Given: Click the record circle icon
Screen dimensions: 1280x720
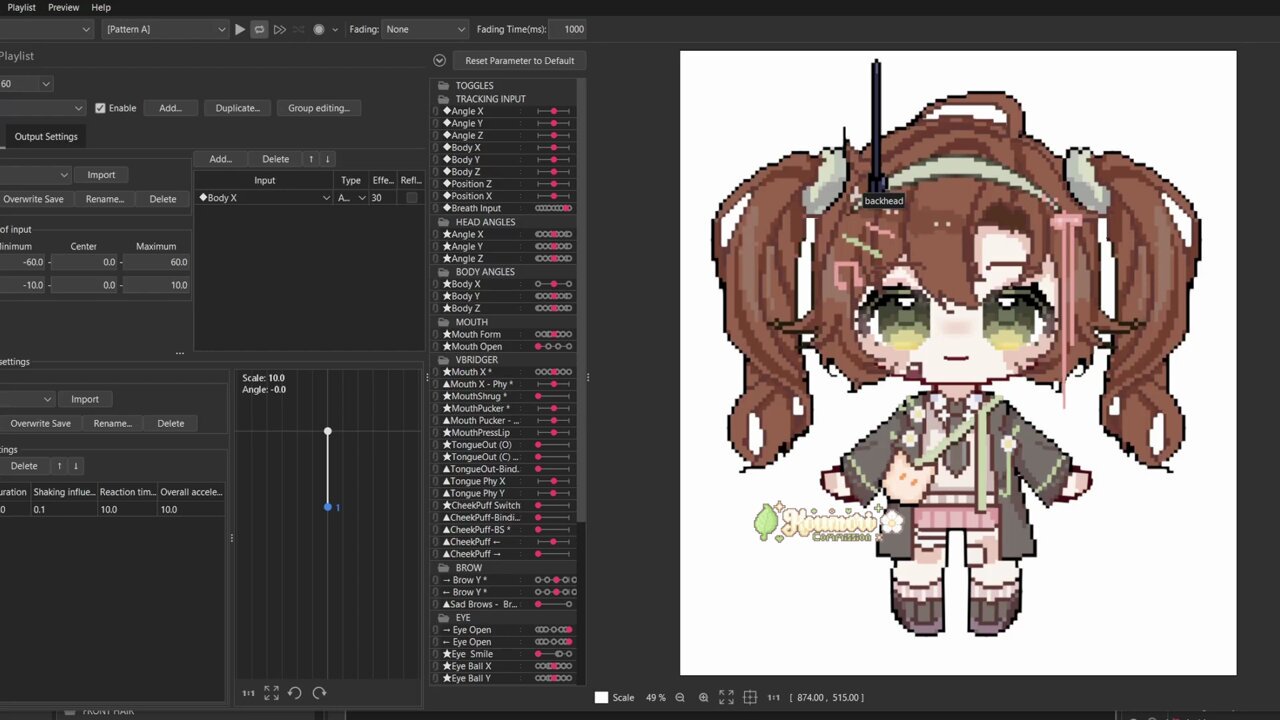Looking at the screenshot, I should [319, 29].
